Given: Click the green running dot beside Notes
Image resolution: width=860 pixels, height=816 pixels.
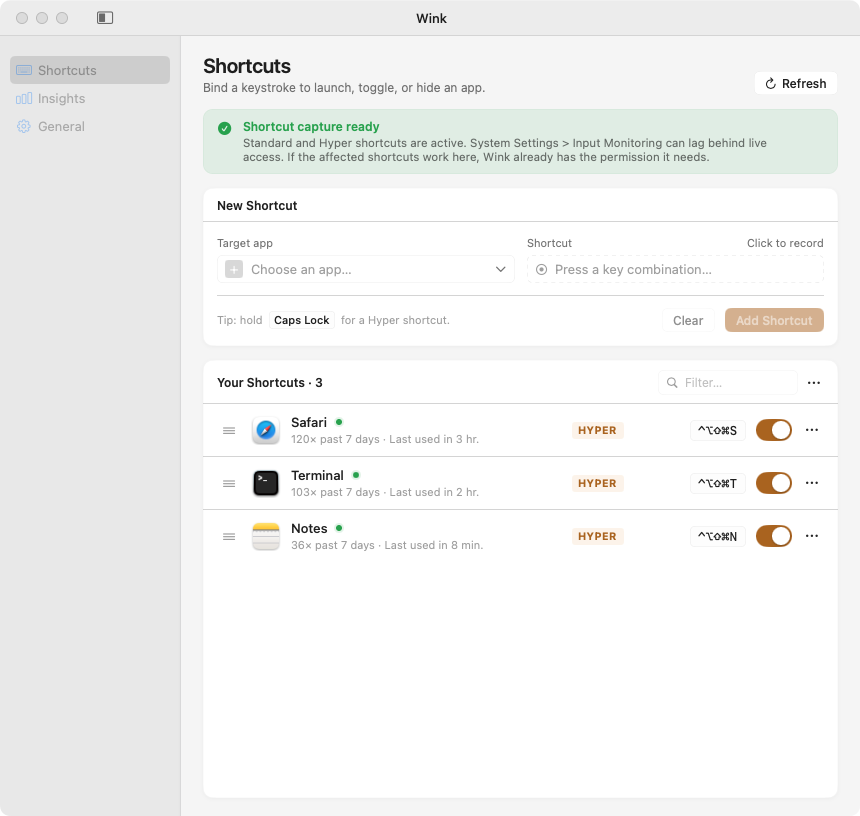Looking at the screenshot, I should (x=339, y=528).
